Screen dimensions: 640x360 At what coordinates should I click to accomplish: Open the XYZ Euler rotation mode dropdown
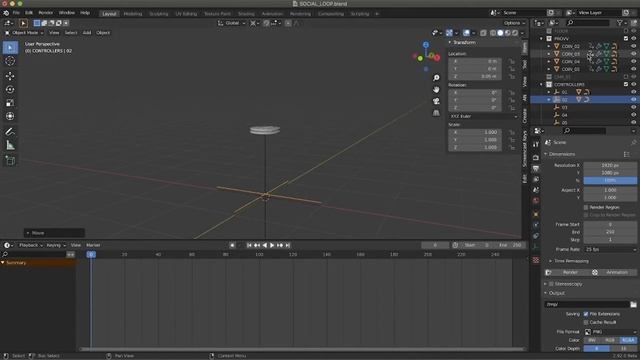pyautogui.click(x=483, y=116)
